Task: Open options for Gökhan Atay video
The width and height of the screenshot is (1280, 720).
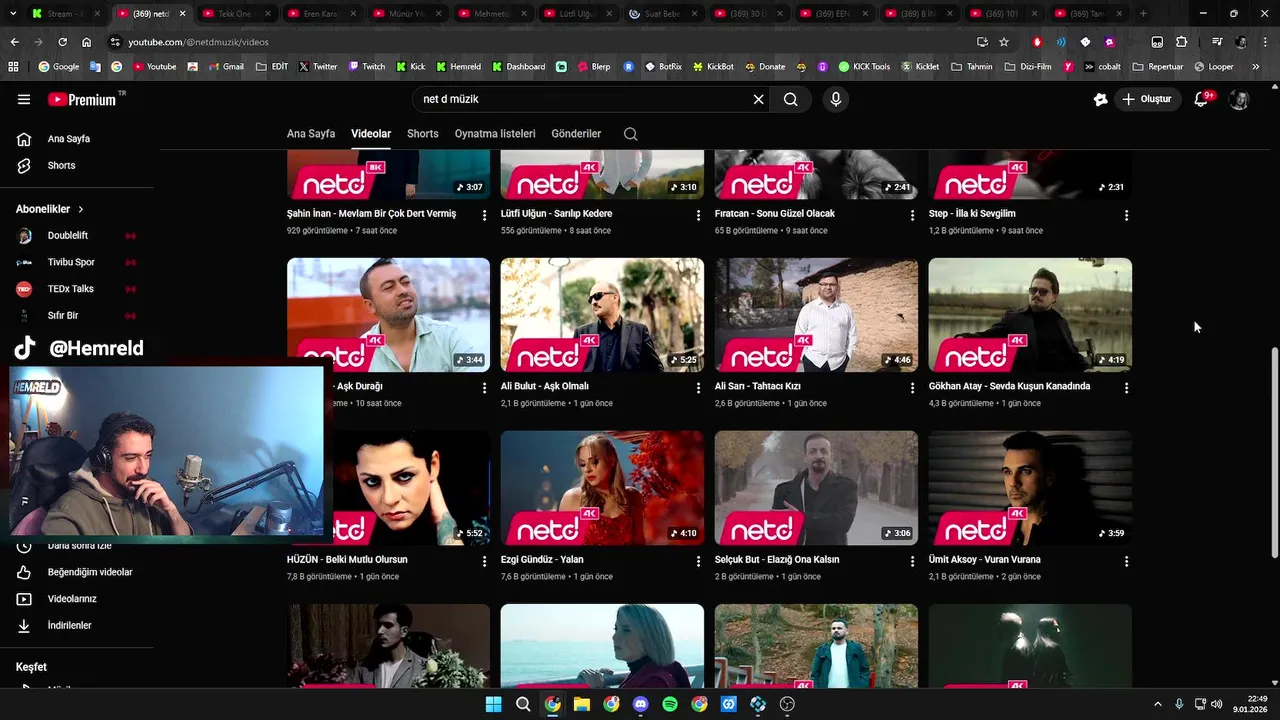Action: (1126, 388)
